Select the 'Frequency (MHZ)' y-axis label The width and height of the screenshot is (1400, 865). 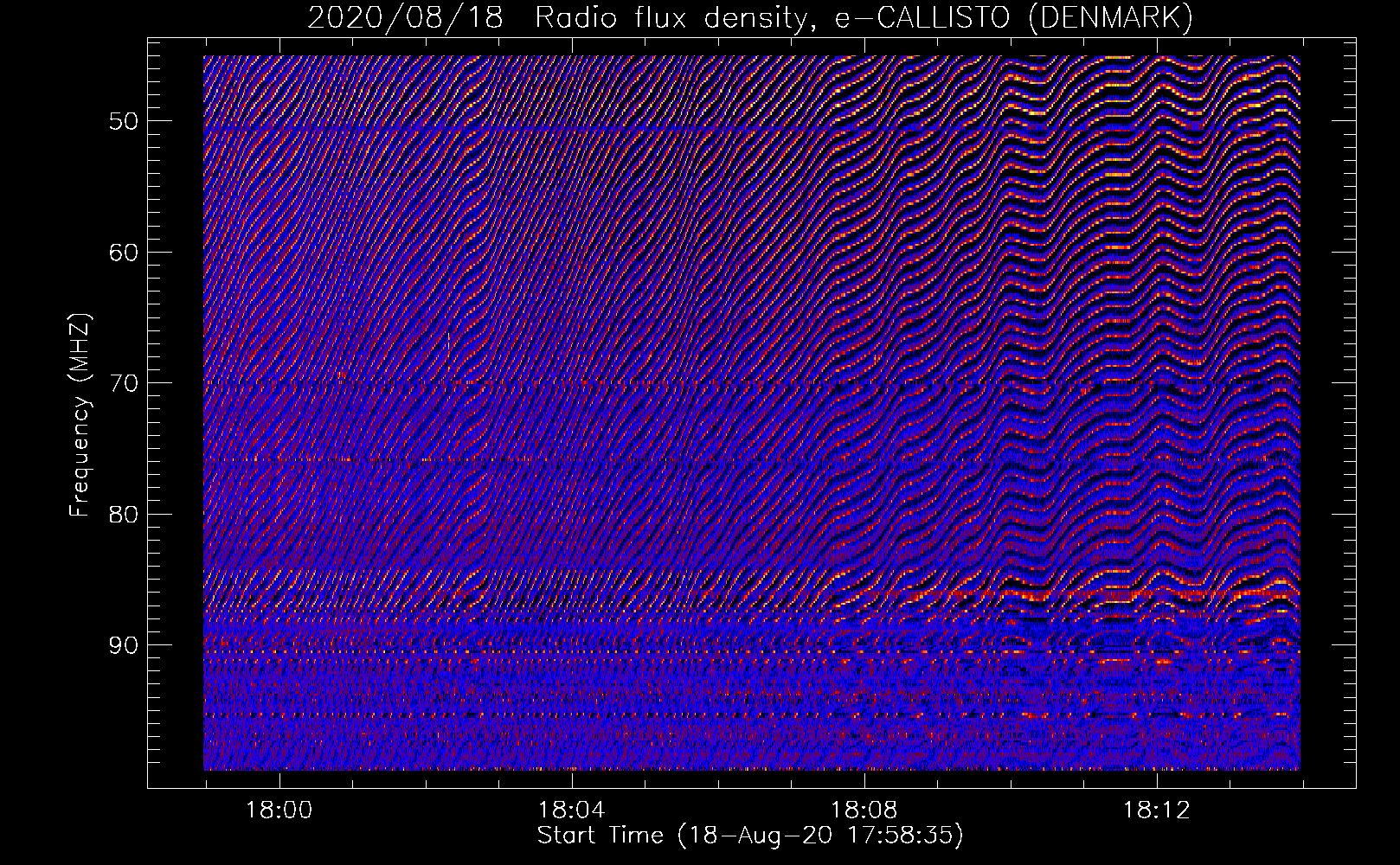pos(80,415)
